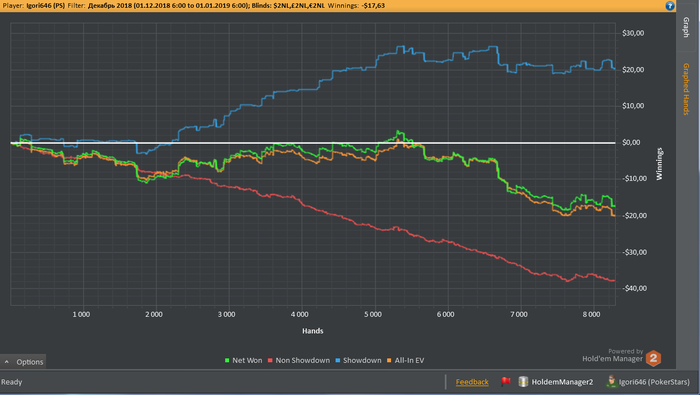Click the 8 000 hands axis label
The height and width of the screenshot is (395, 700).
coord(592,314)
